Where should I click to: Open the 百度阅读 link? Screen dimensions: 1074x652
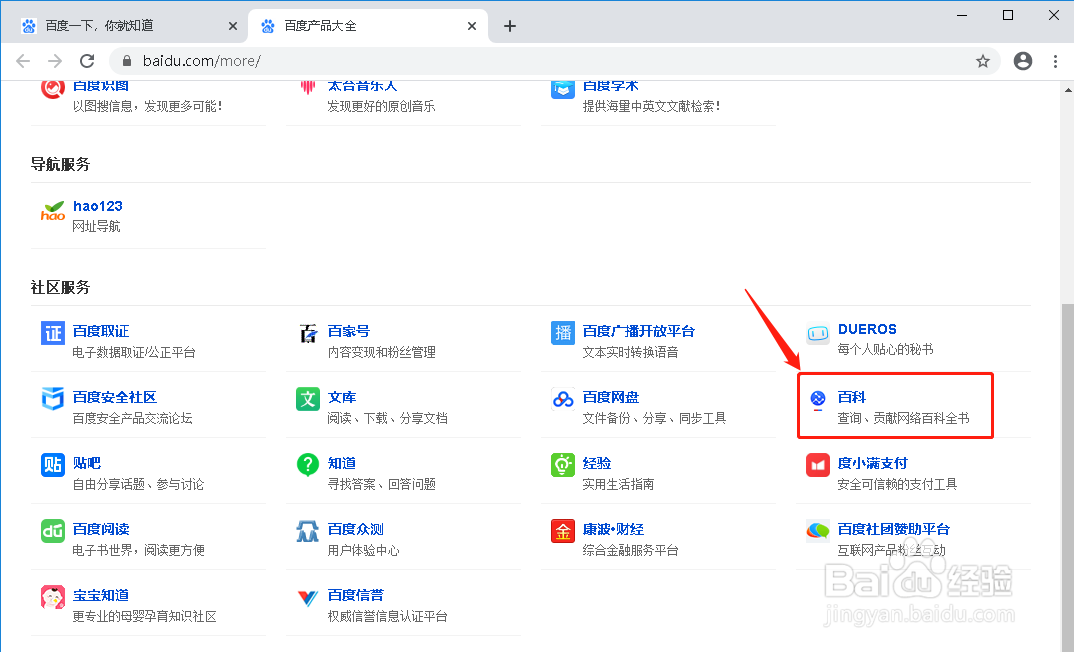[x=101, y=529]
